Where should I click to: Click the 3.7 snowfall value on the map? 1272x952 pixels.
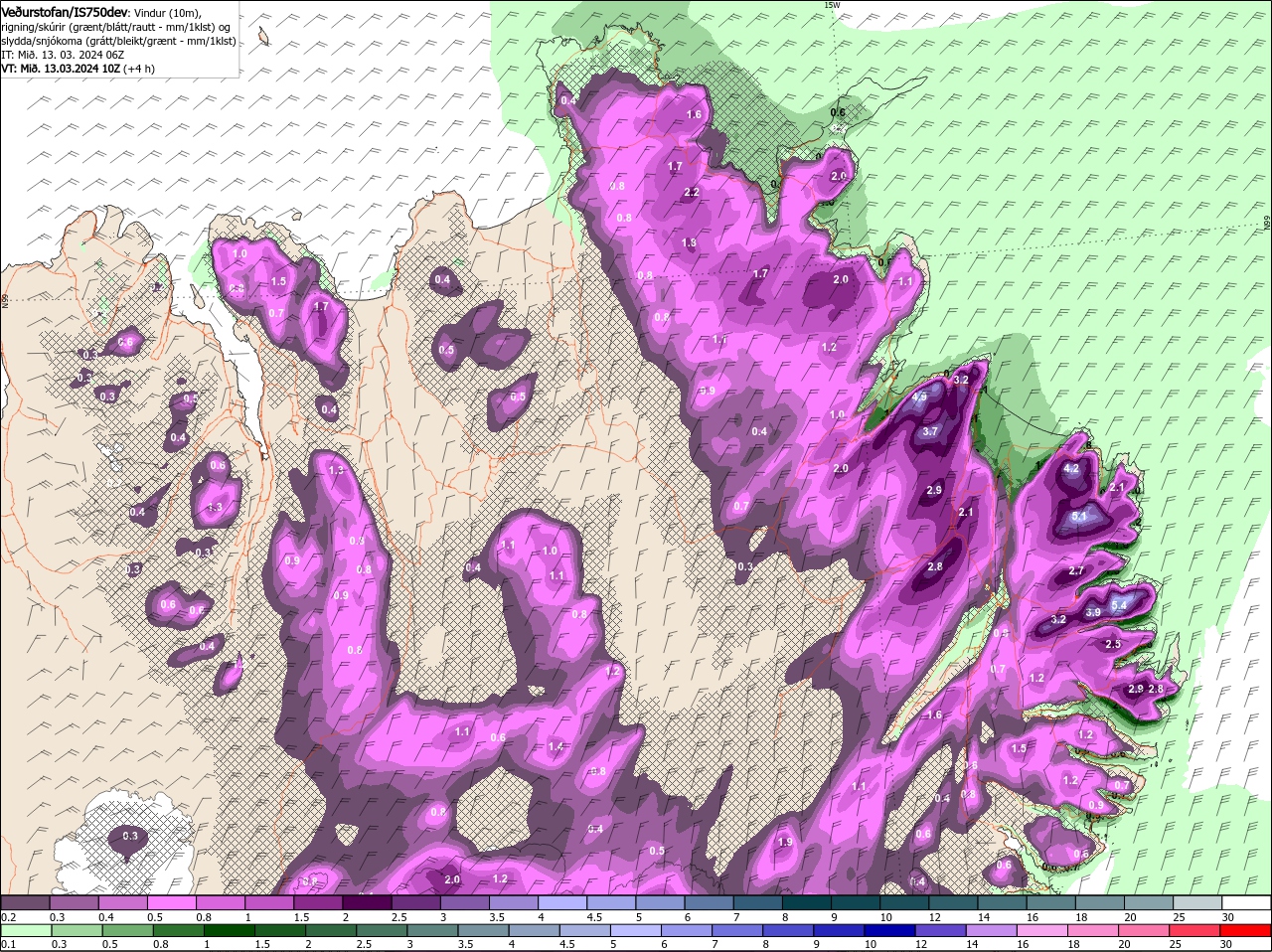coord(930,431)
